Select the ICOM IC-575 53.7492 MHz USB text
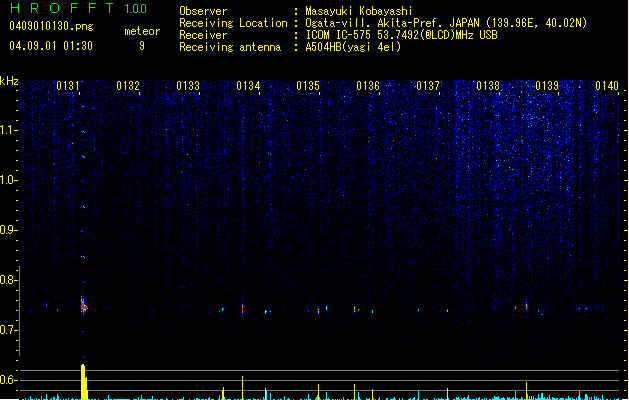The width and height of the screenshot is (629, 400). [x=401, y=35]
